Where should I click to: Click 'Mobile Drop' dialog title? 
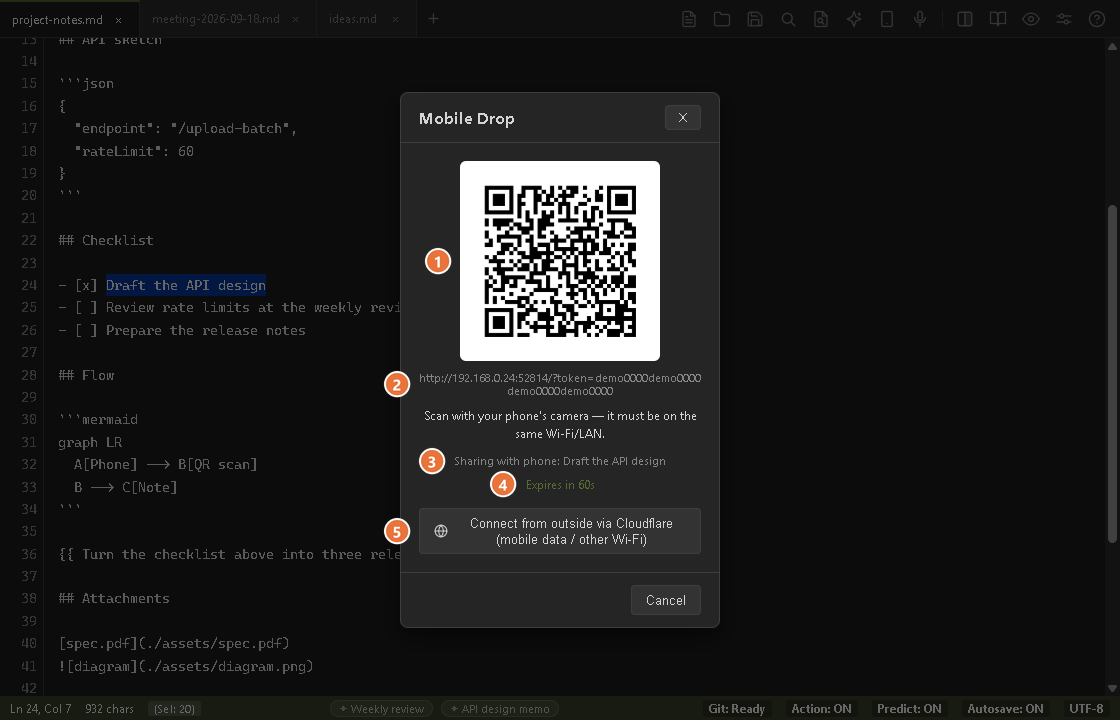466,119
